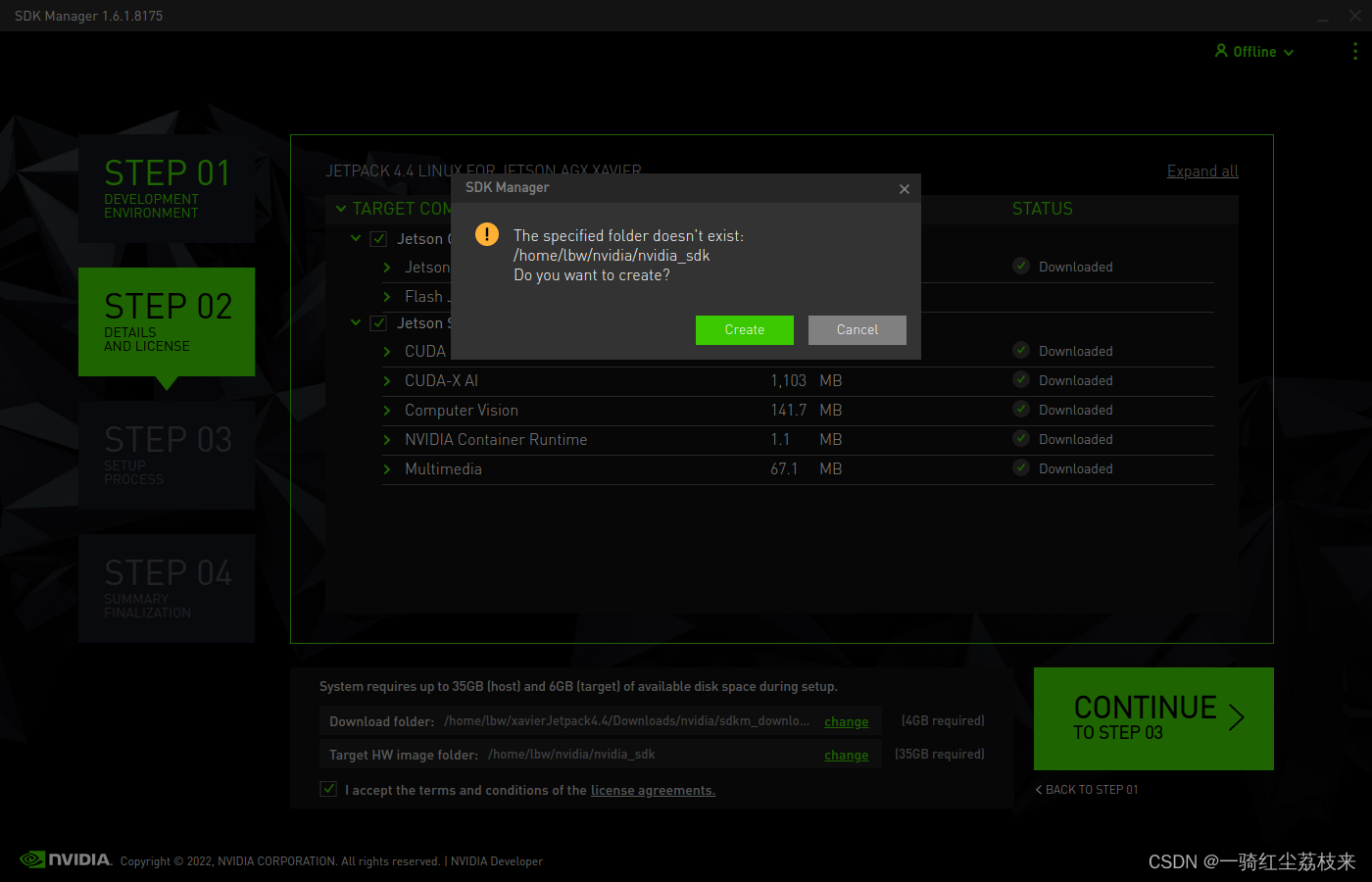Click Back to Step 01
Screen dimensions: 1372x882
click(1087, 789)
